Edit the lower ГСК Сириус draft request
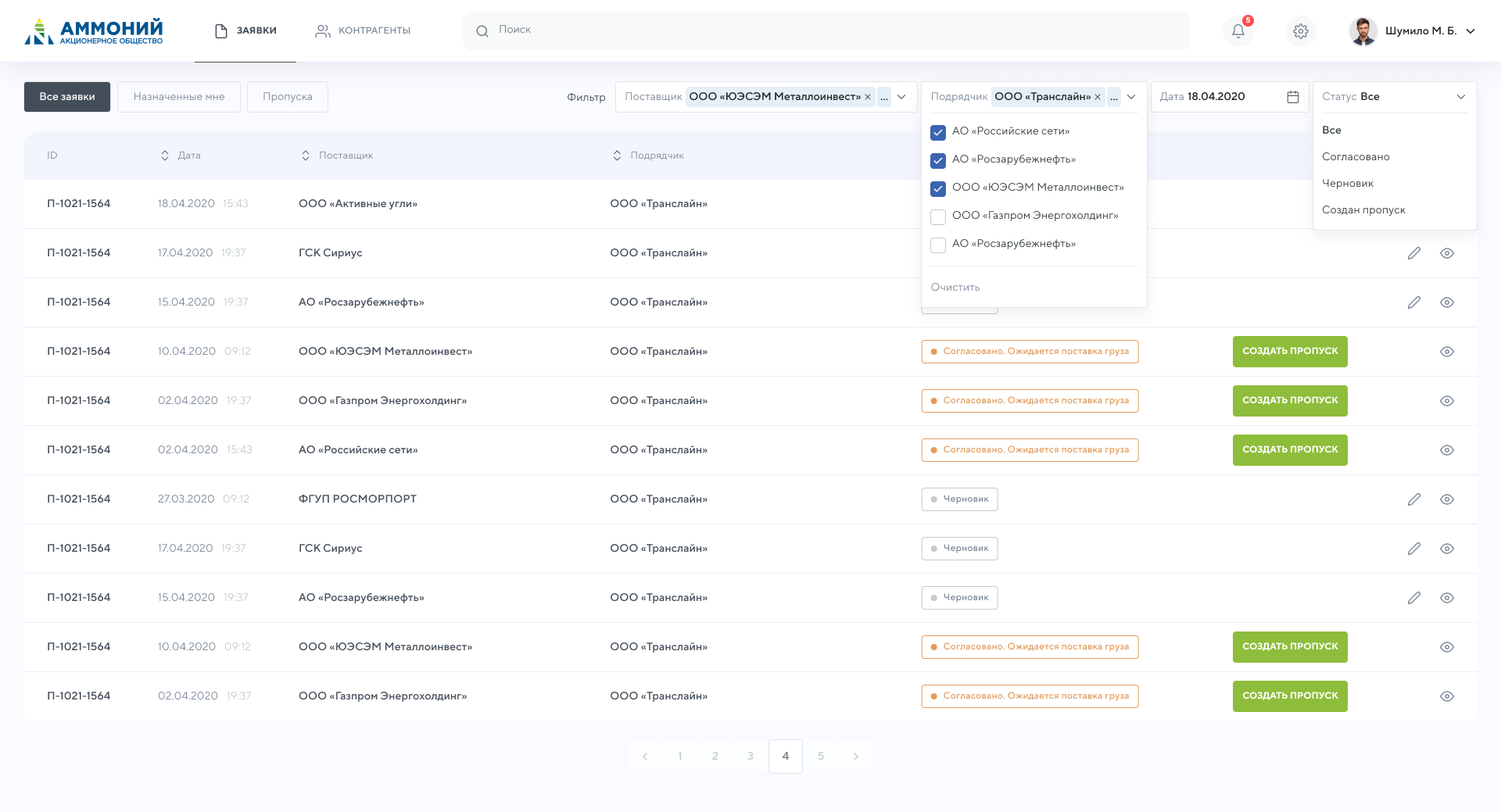The height and width of the screenshot is (812, 1501). [1414, 549]
